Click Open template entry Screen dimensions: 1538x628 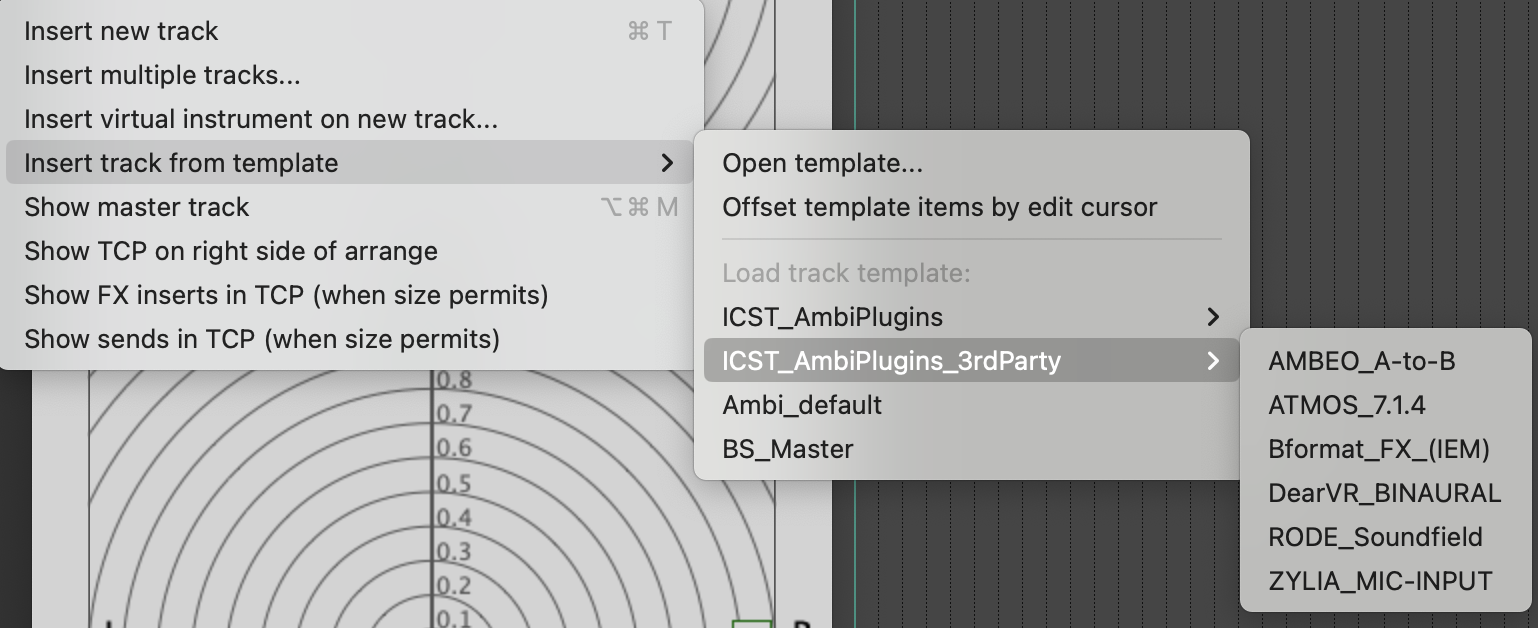[x=822, y=163]
